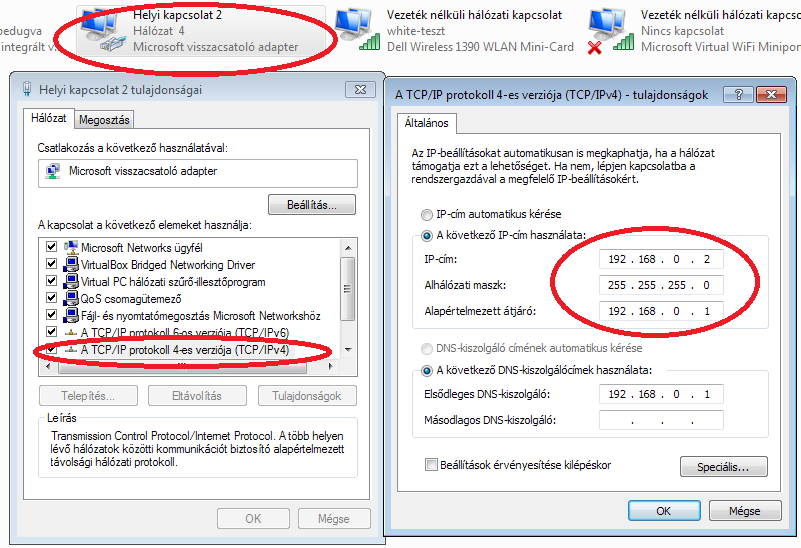Click the Alhálózati maszk input field
Viewport: 801px width, 548px height.
pyautogui.click(x=661, y=285)
